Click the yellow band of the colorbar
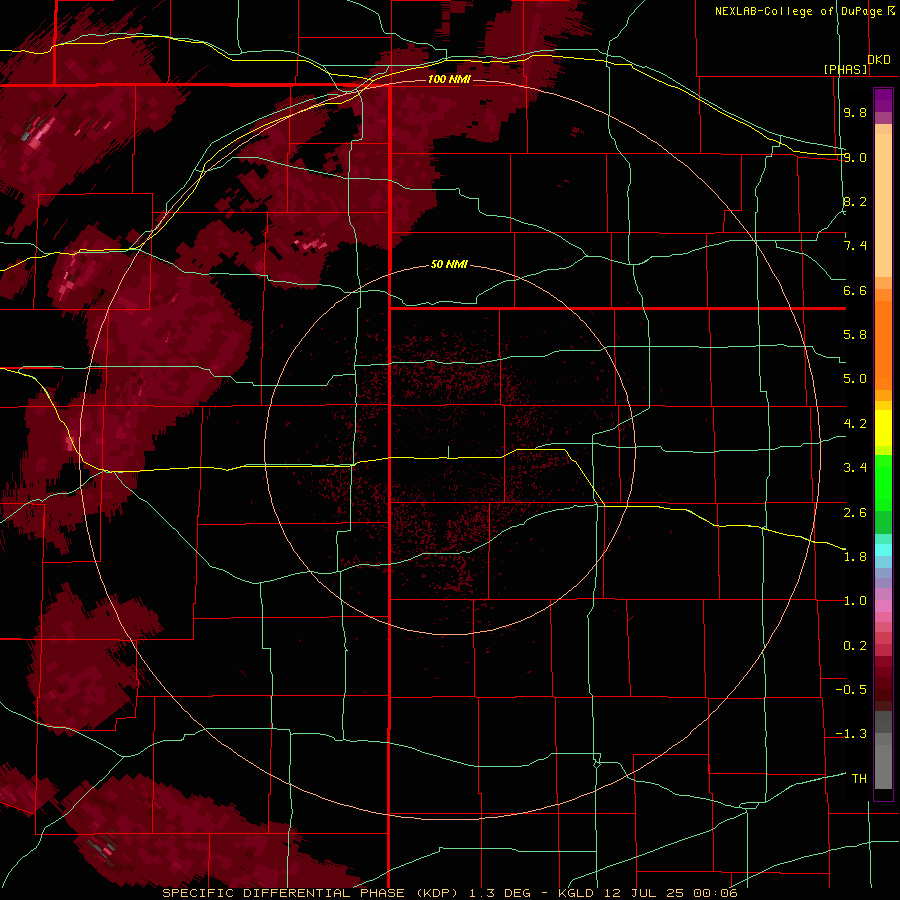The height and width of the screenshot is (900, 900). pyautogui.click(x=883, y=427)
